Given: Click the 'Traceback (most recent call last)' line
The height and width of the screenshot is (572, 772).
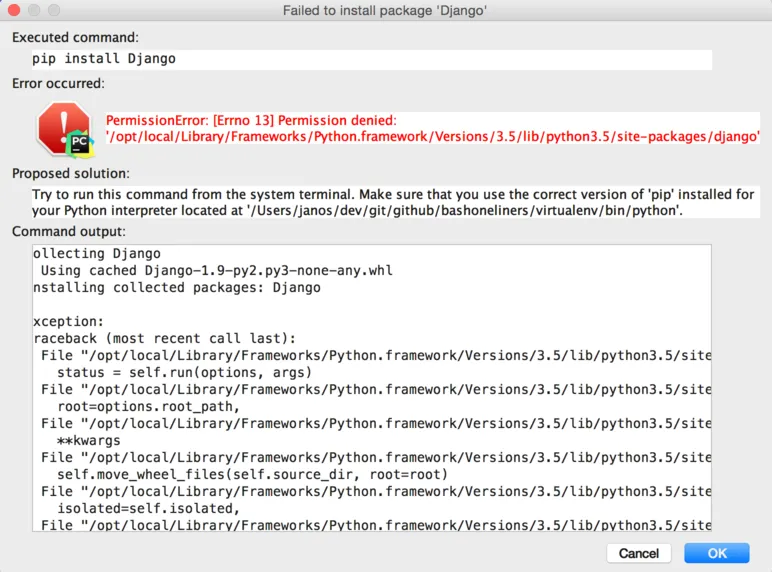Looking at the screenshot, I should 164,339.
